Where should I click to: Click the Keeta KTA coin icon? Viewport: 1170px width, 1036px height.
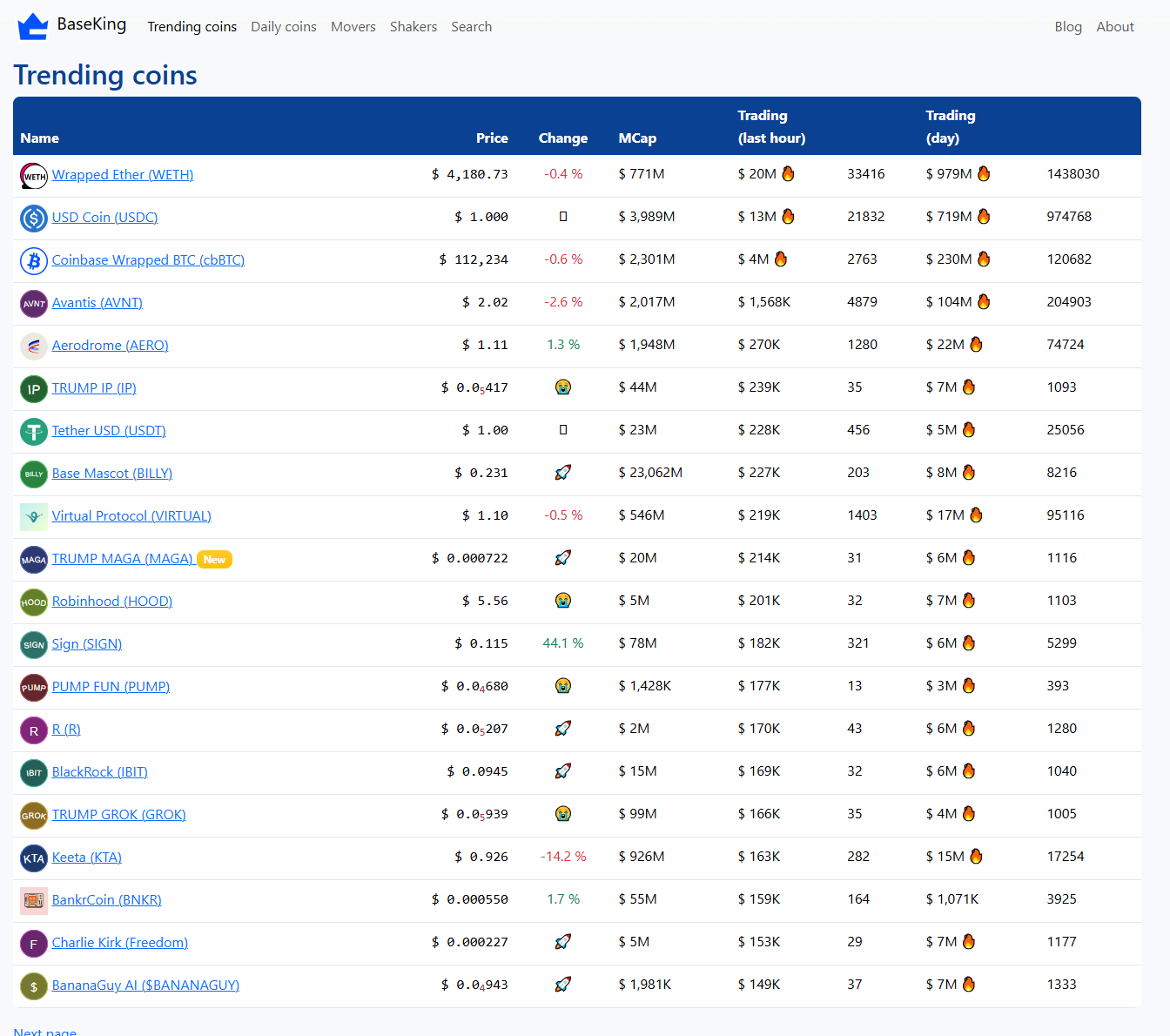coord(34,858)
